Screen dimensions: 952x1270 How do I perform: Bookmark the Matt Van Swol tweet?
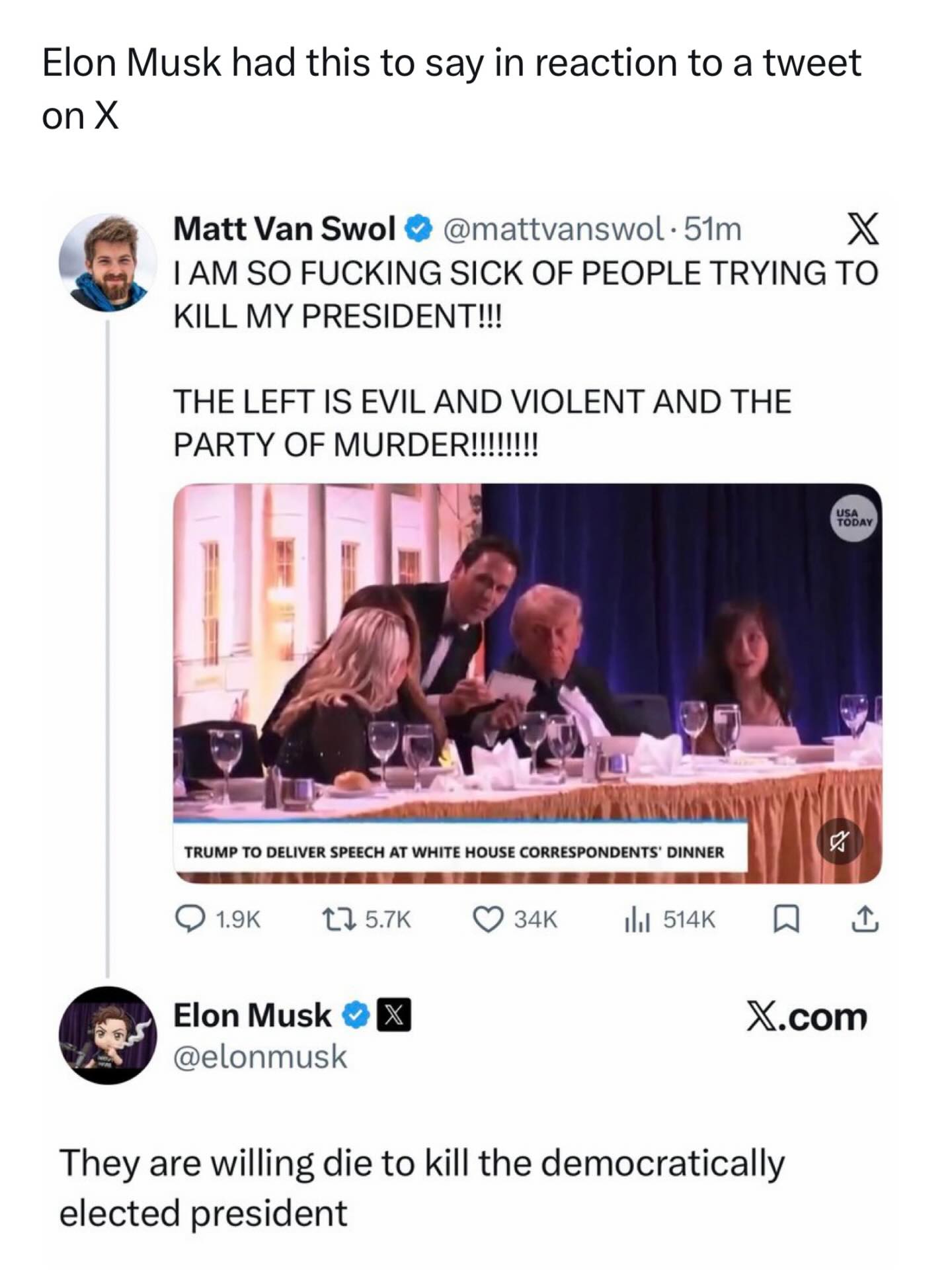787,919
